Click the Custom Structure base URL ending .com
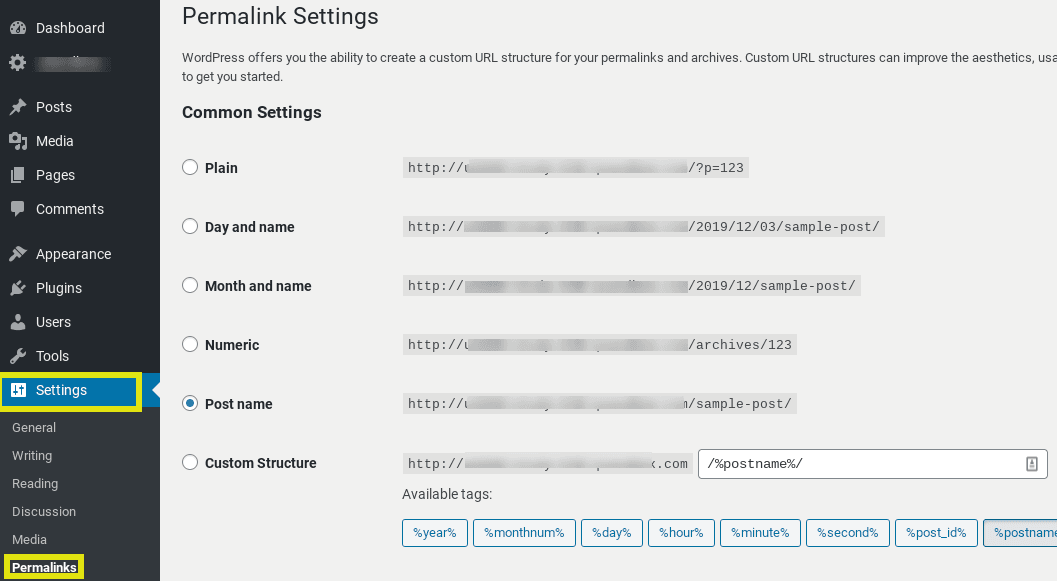This screenshot has width=1057, height=581. (548, 464)
